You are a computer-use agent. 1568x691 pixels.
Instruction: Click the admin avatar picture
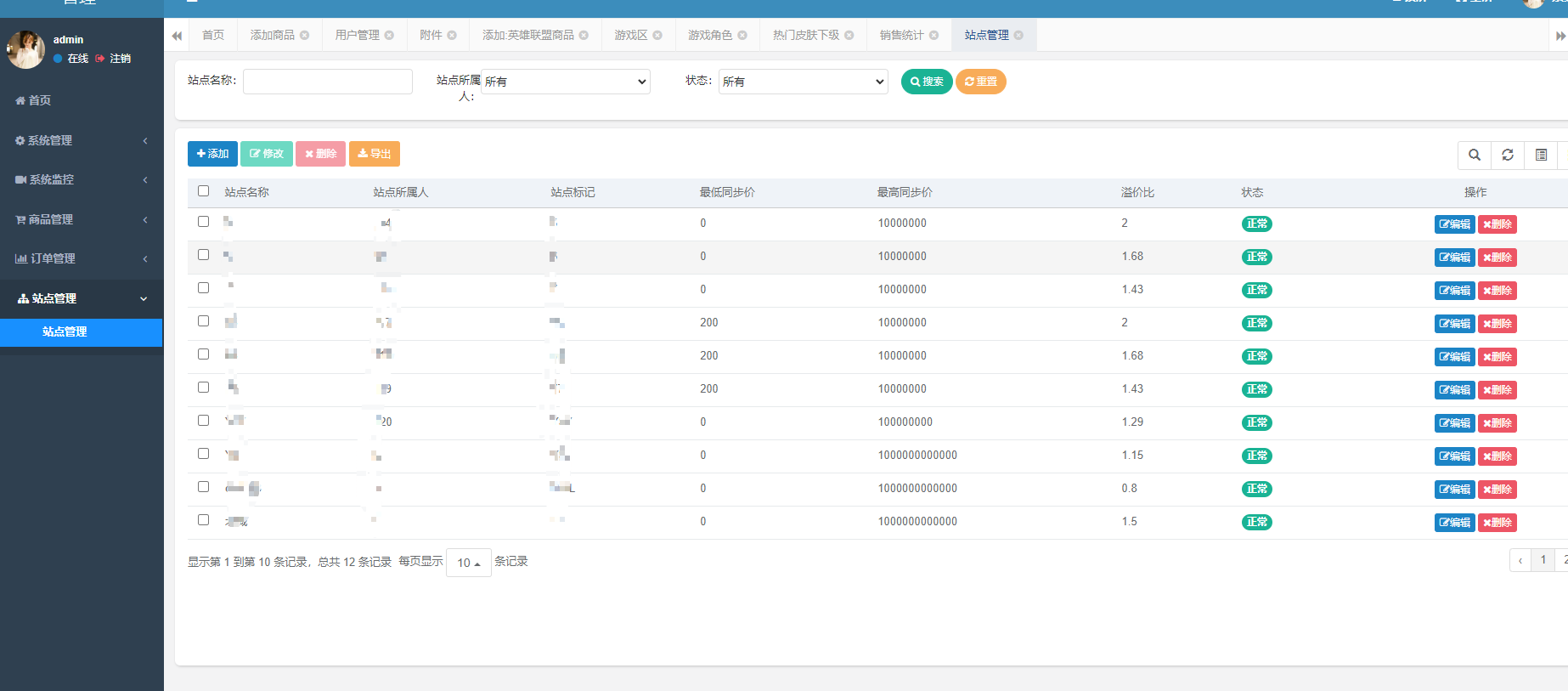click(25, 49)
